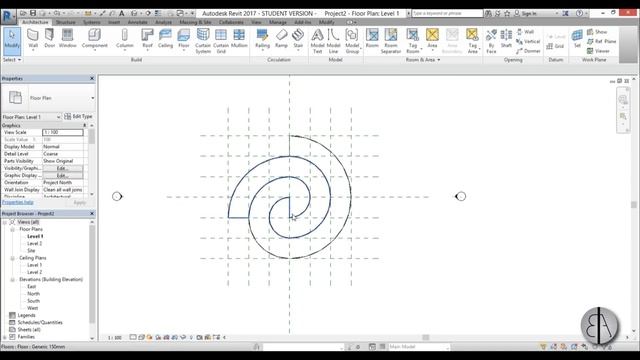This screenshot has height=360, width=640.
Task: Open the Model Group tool
Action: click(352, 41)
